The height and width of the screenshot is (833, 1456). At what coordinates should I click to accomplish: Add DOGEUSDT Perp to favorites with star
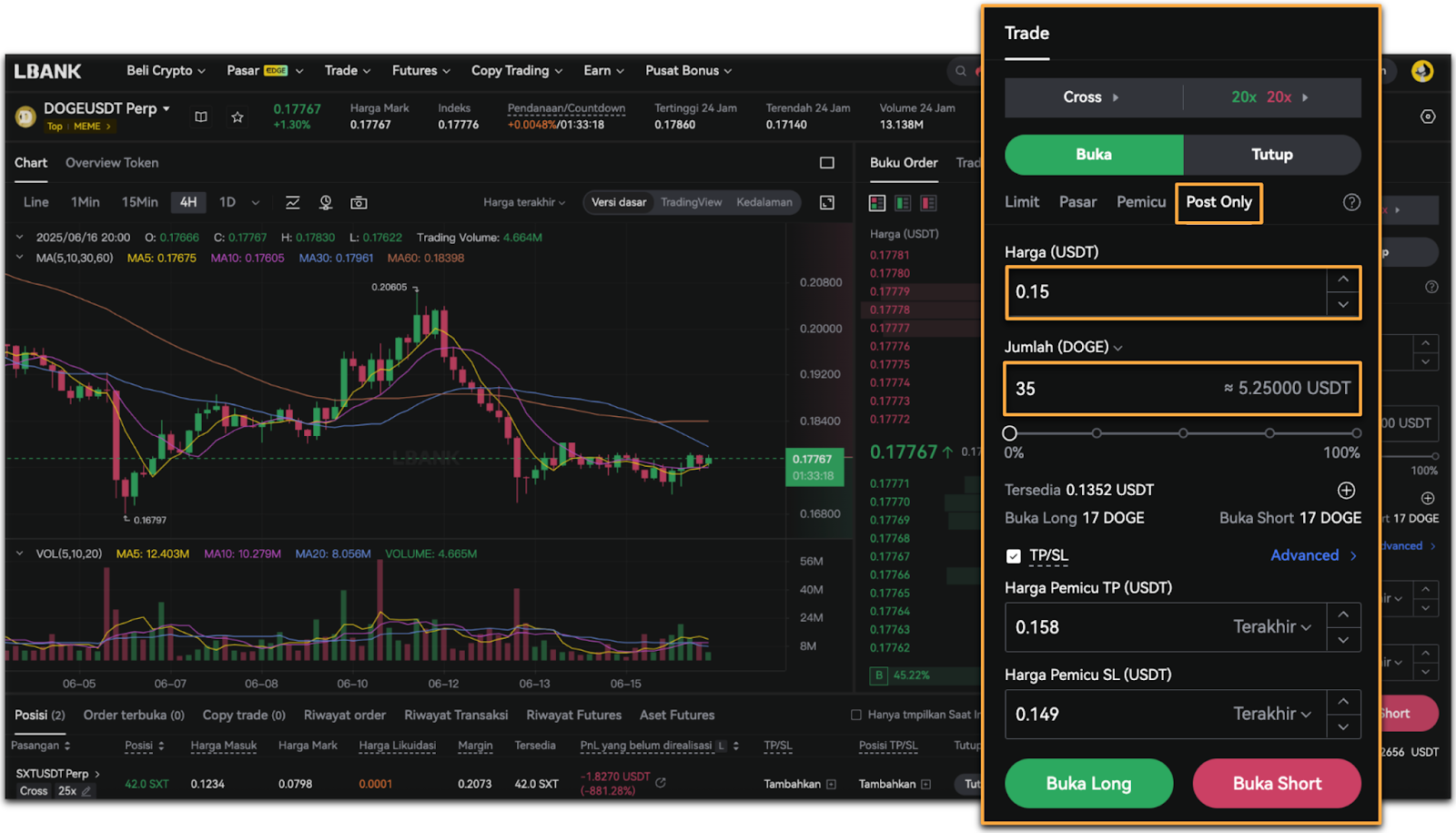coord(238,117)
